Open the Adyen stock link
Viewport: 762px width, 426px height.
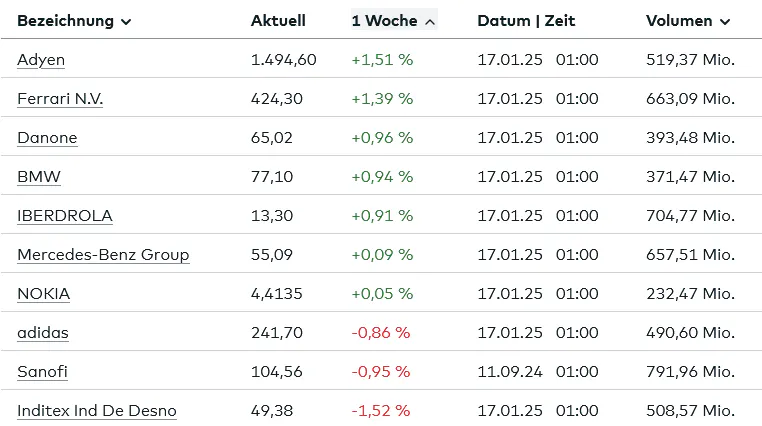point(41,60)
